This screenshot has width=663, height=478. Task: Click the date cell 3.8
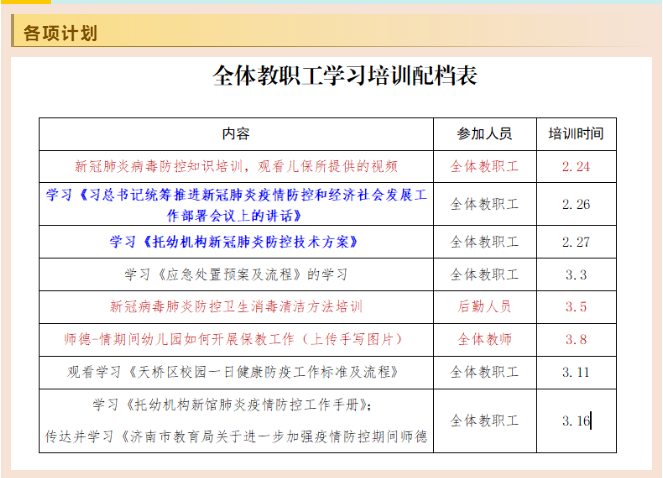(576, 339)
